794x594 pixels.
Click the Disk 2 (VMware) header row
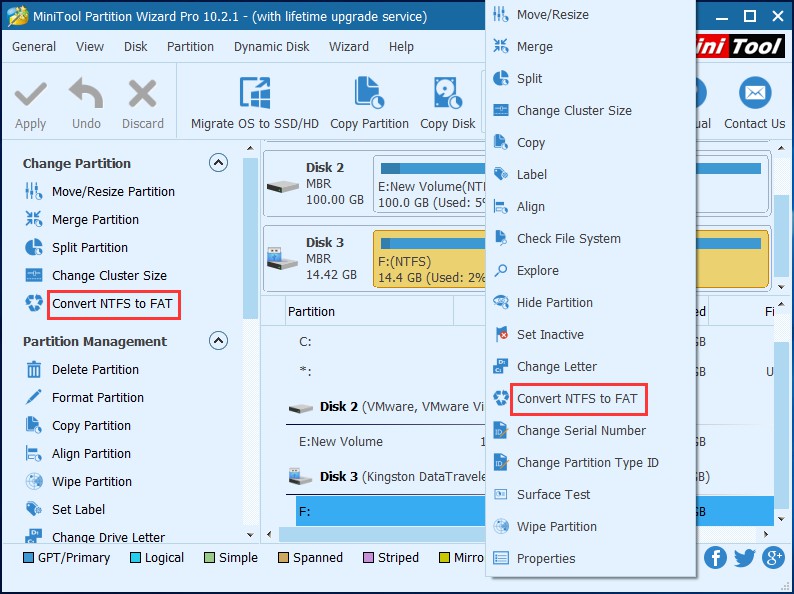point(386,407)
